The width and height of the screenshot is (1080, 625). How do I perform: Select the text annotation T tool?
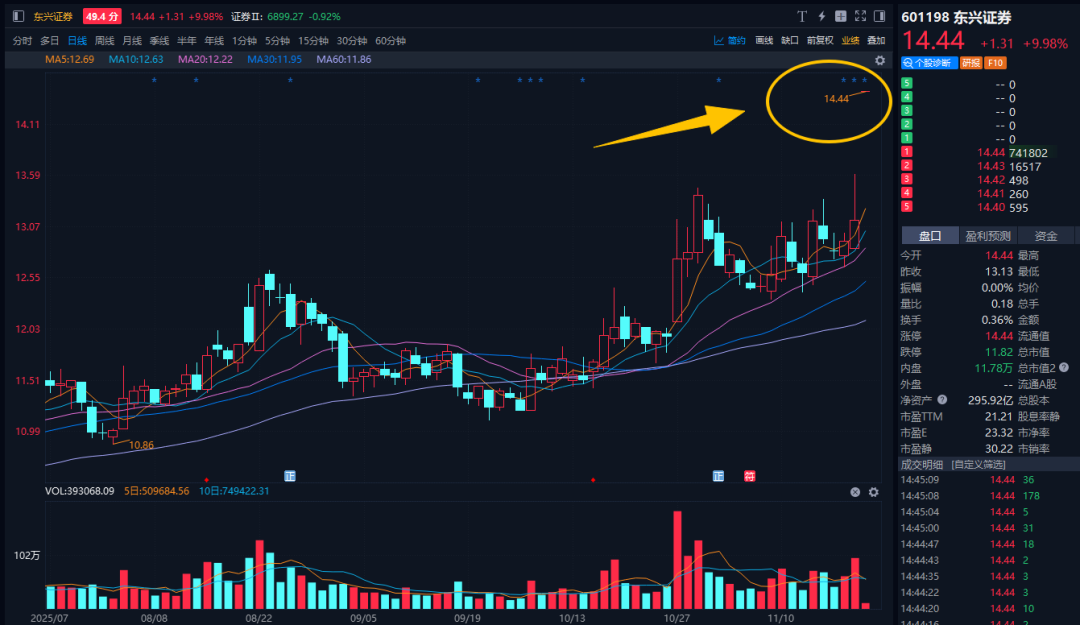click(x=802, y=16)
